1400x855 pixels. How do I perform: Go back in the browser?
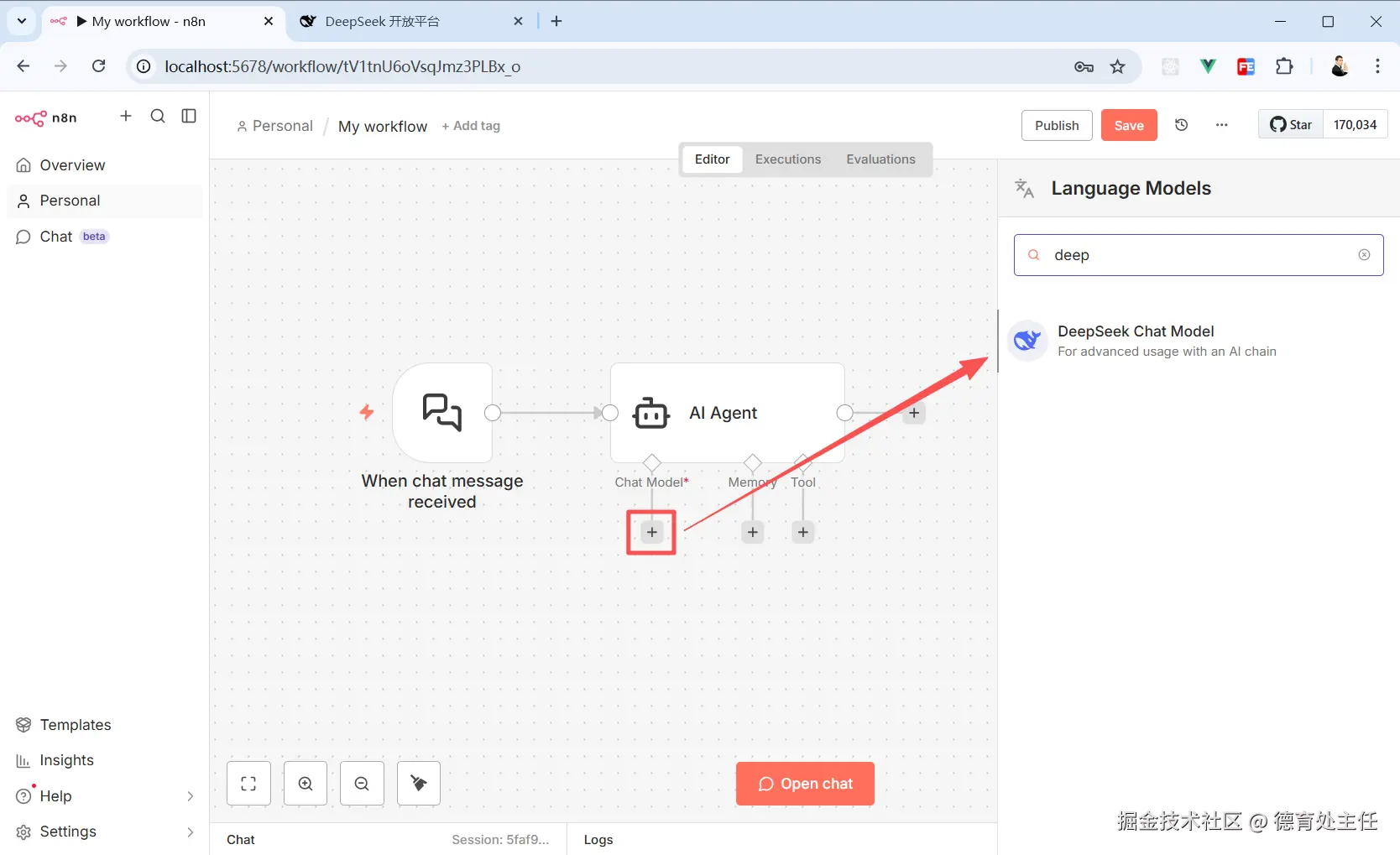(24, 66)
